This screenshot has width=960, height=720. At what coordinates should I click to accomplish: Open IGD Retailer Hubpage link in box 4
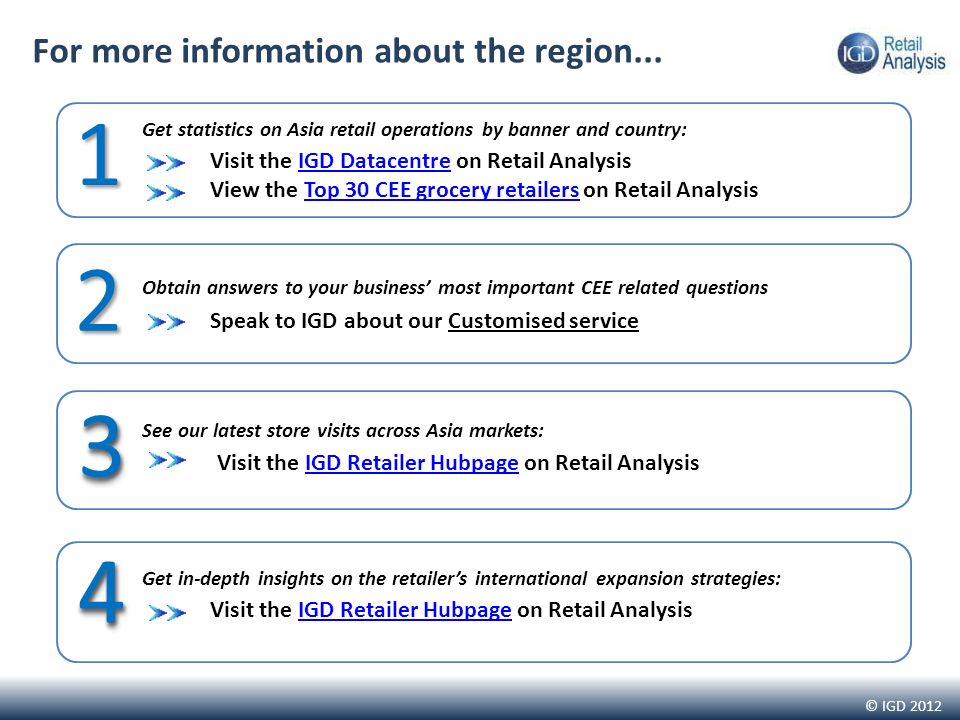(x=405, y=610)
